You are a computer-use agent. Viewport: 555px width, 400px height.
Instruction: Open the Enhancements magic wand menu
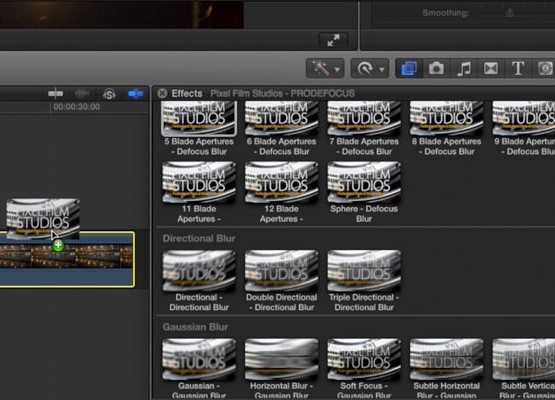pos(325,68)
